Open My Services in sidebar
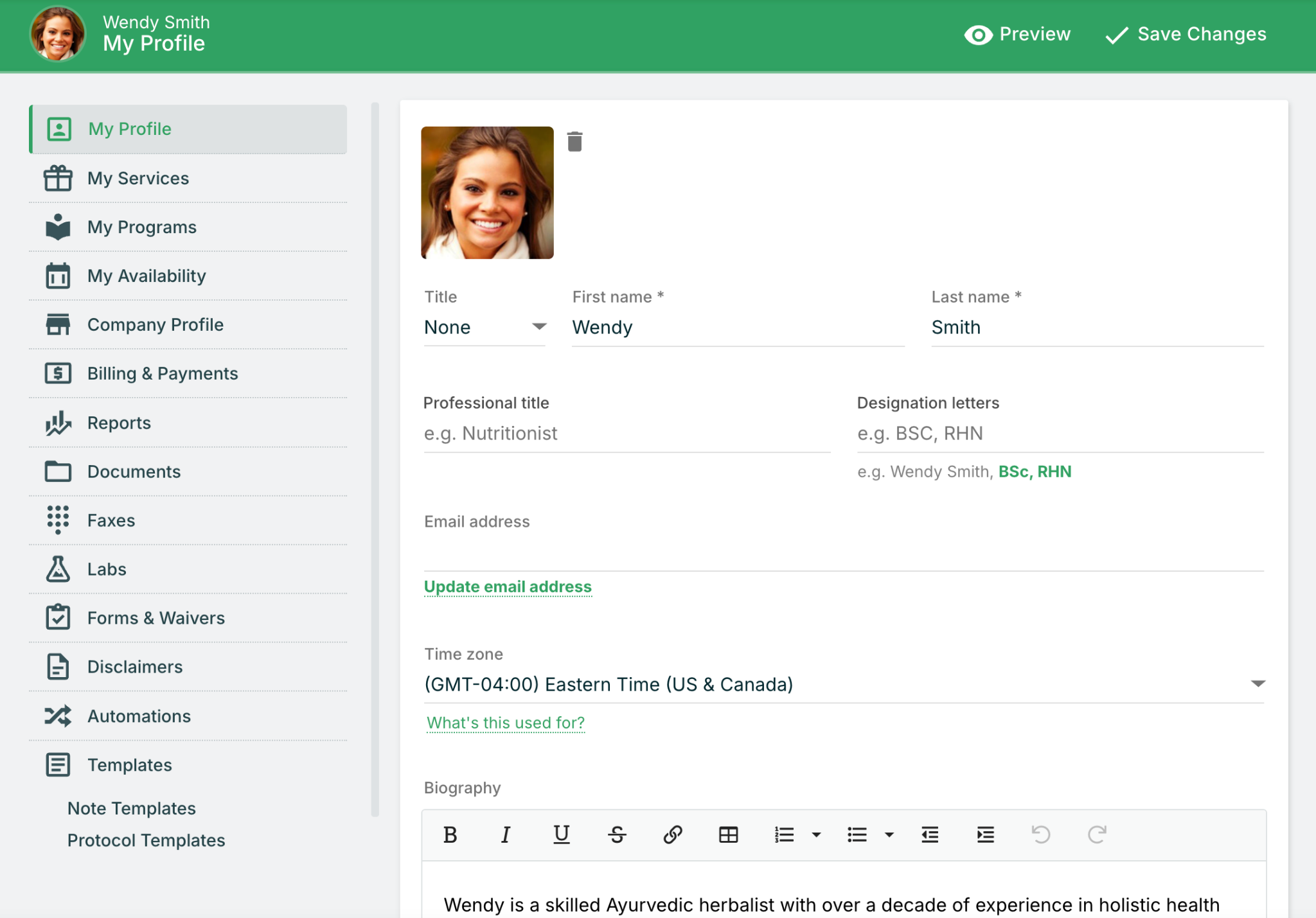The height and width of the screenshot is (918, 1316). [x=138, y=178]
